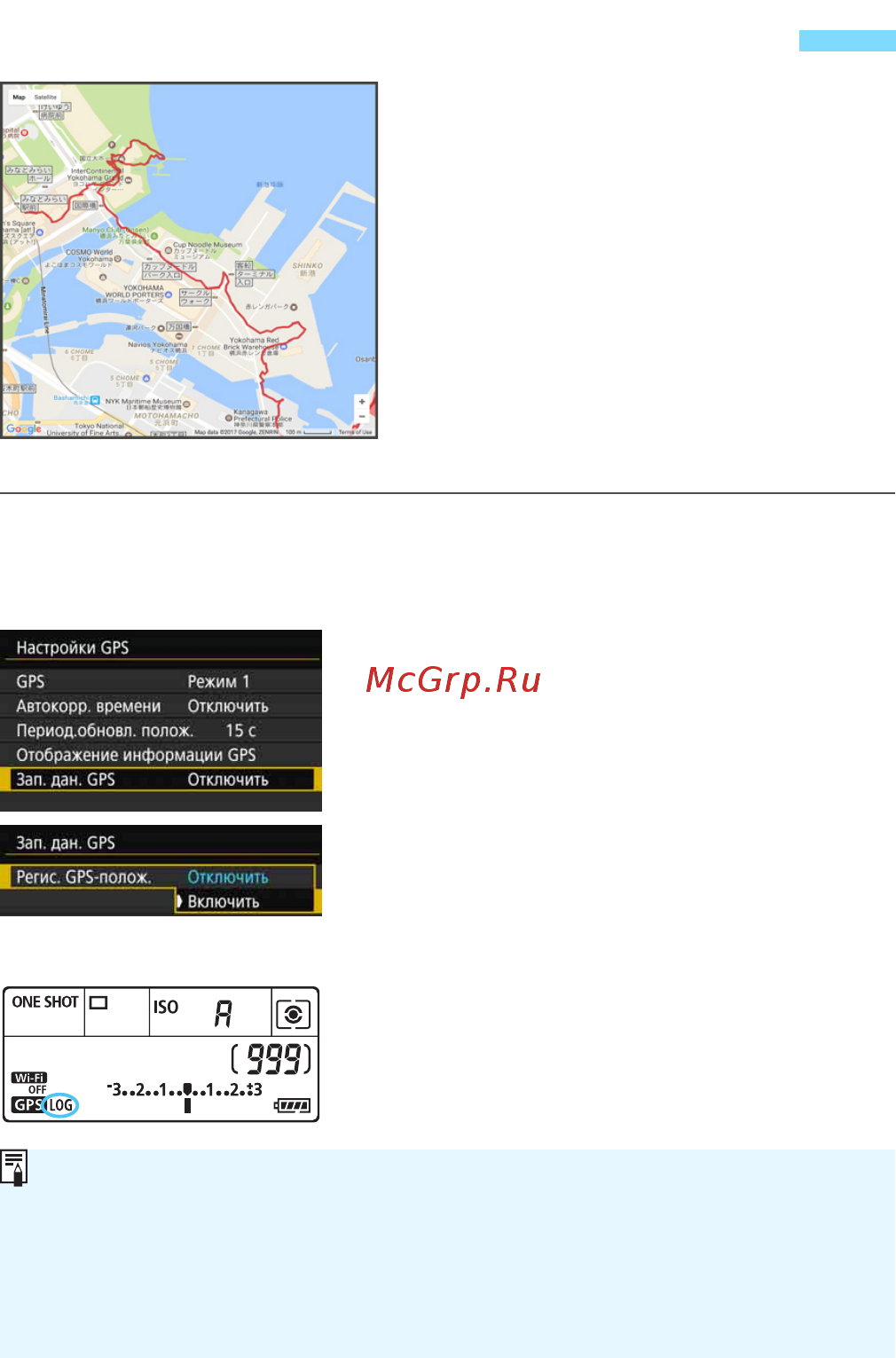Click the Wi-Fi OFF indicator
Viewport: 896px width, 1358px height.
tap(29, 1083)
